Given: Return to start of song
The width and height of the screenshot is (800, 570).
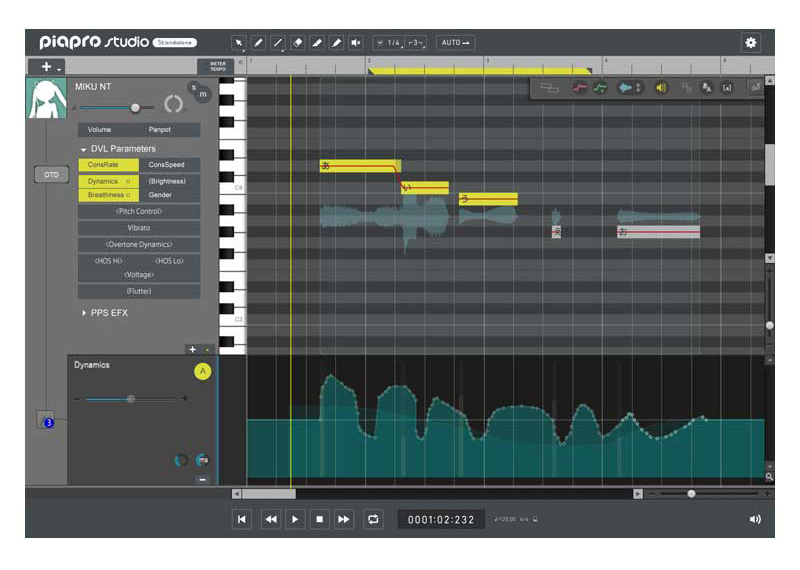Looking at the screenshot, I should pos(241,519).
